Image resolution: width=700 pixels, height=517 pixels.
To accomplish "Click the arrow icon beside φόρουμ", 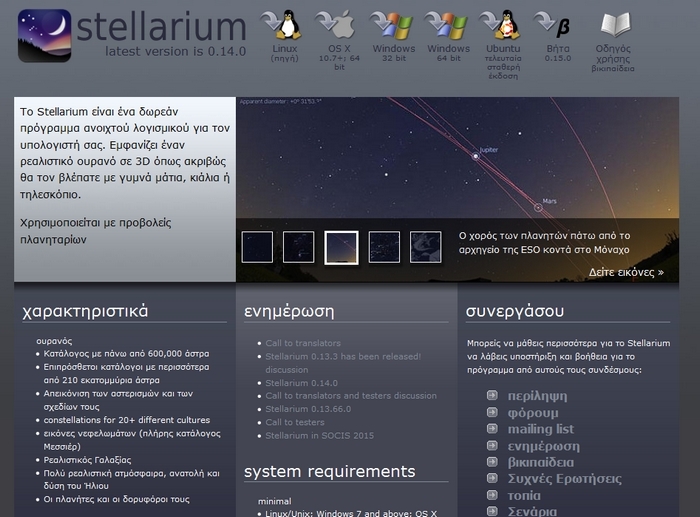I will (x=492, y=412).
